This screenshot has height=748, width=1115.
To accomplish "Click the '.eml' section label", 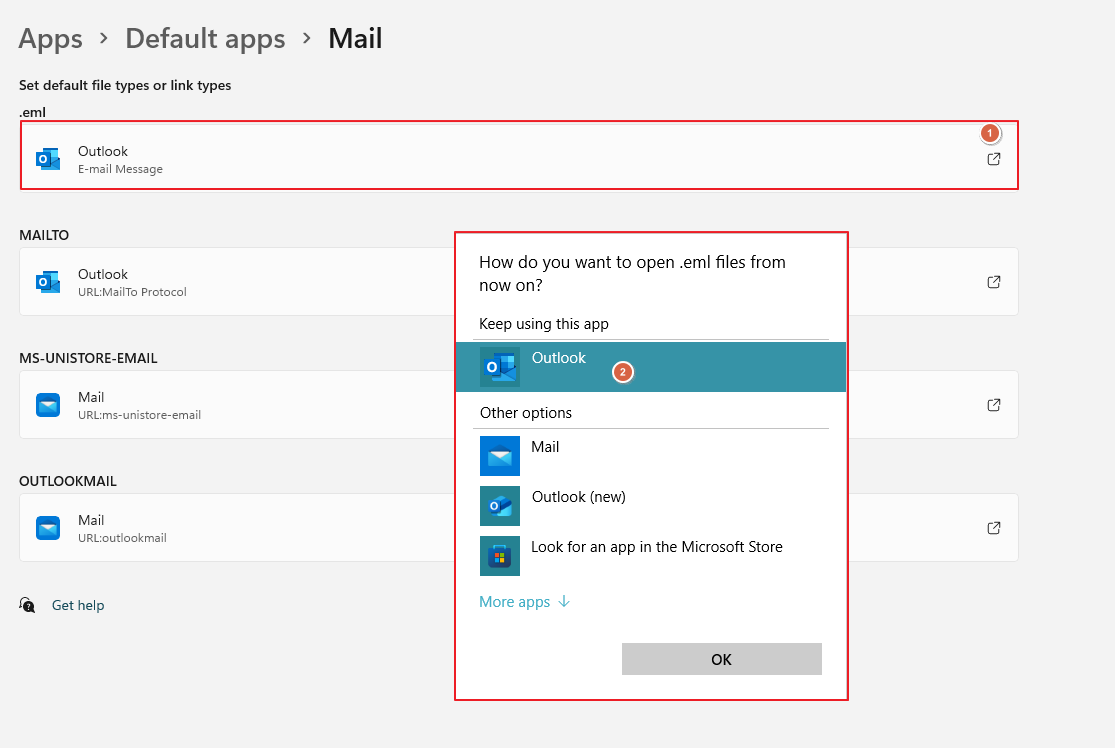I will (33, 112).
